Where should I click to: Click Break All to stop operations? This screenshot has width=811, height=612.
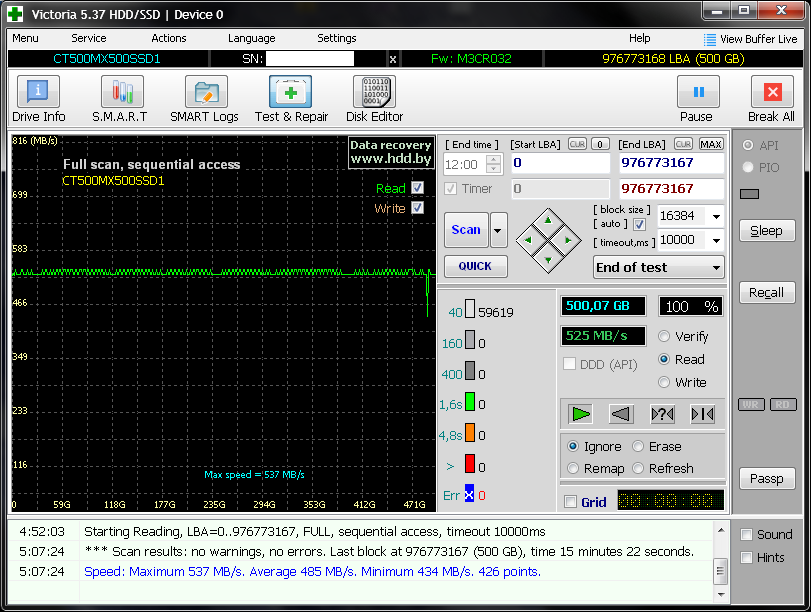(772, 99)
